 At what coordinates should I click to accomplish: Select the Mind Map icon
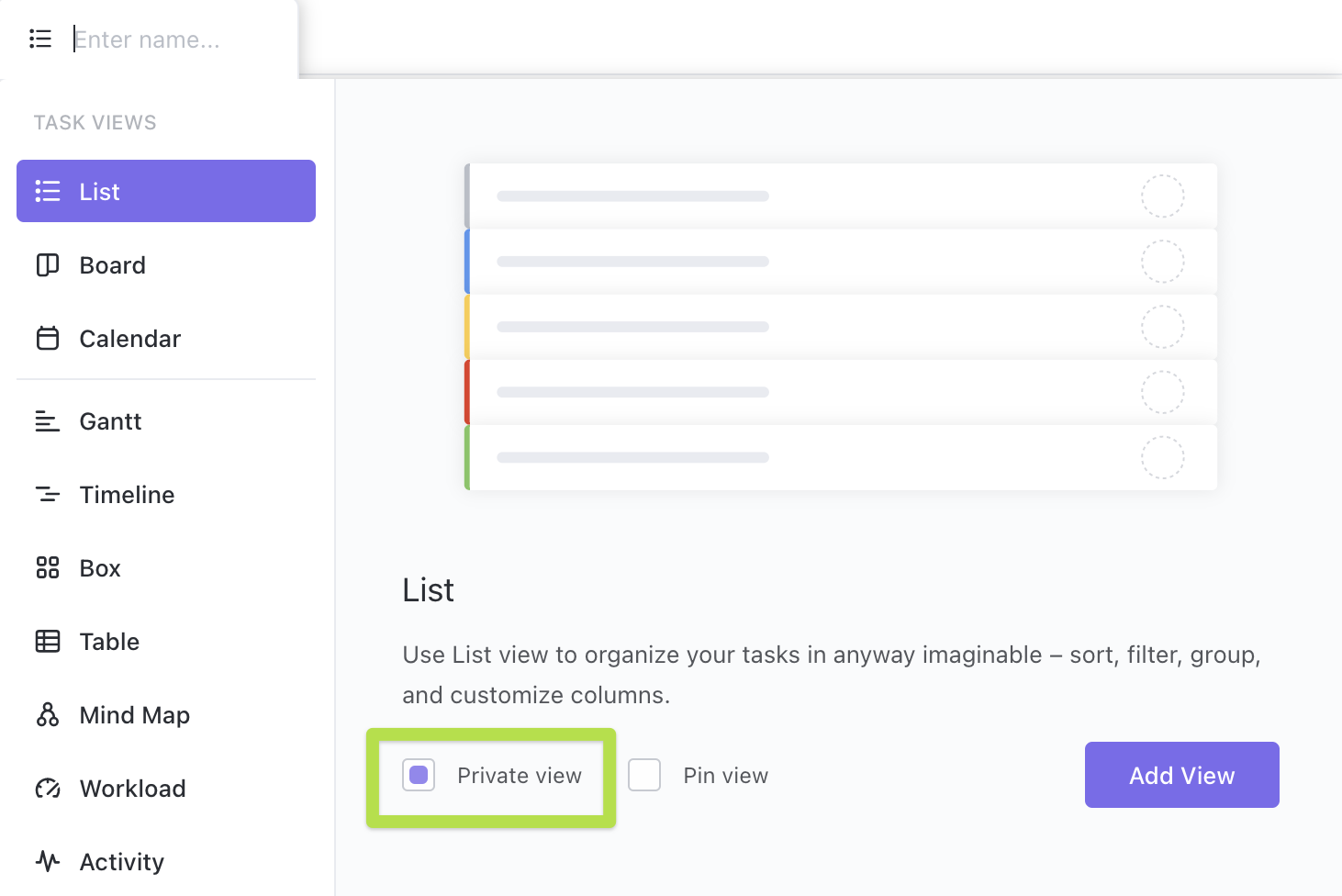click(x=48, y=715)
